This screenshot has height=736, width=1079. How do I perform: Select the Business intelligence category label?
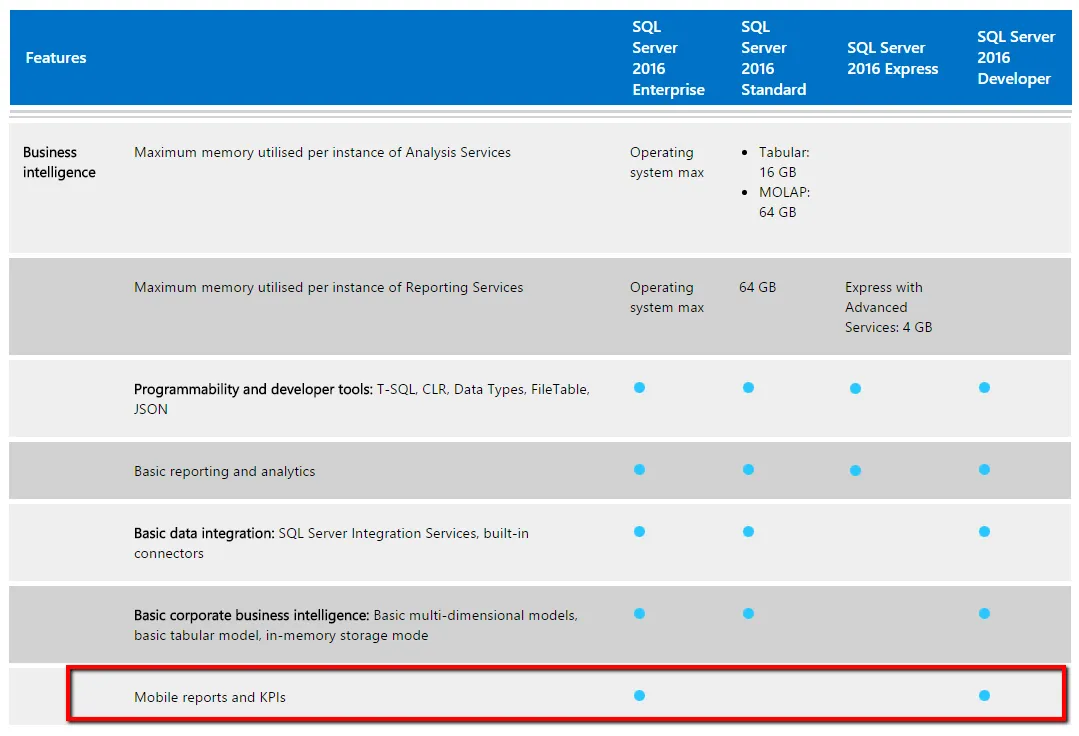tap(59, 162)
